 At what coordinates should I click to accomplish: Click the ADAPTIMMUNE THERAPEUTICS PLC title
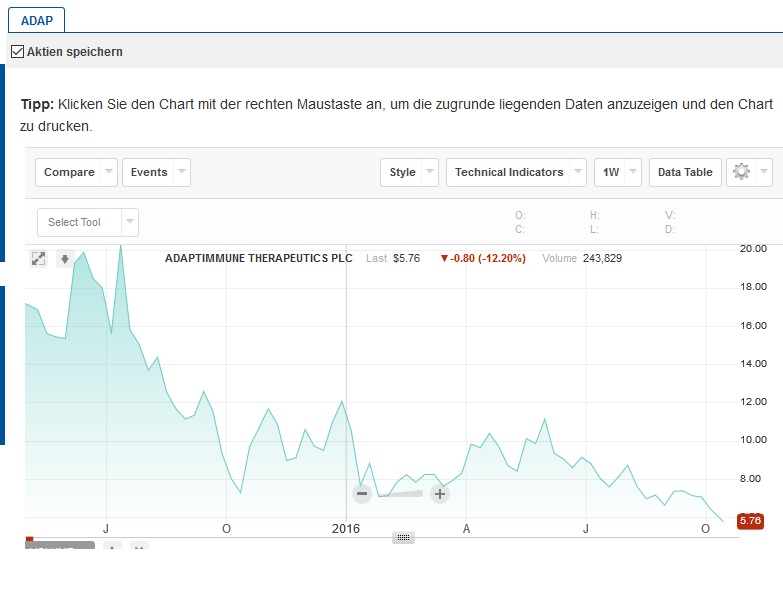(258, 258)
